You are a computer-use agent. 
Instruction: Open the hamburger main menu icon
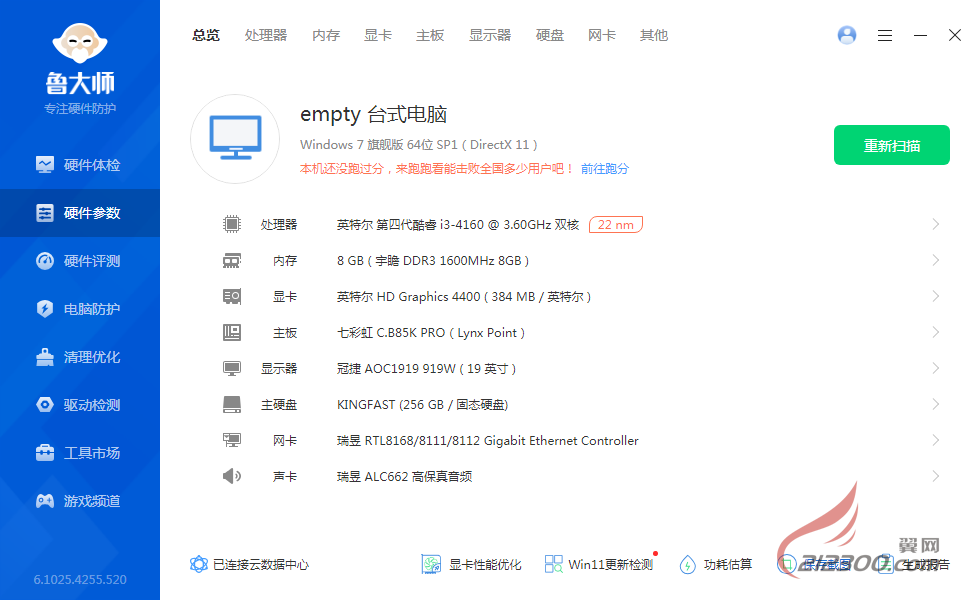click(x=884, y=36)
